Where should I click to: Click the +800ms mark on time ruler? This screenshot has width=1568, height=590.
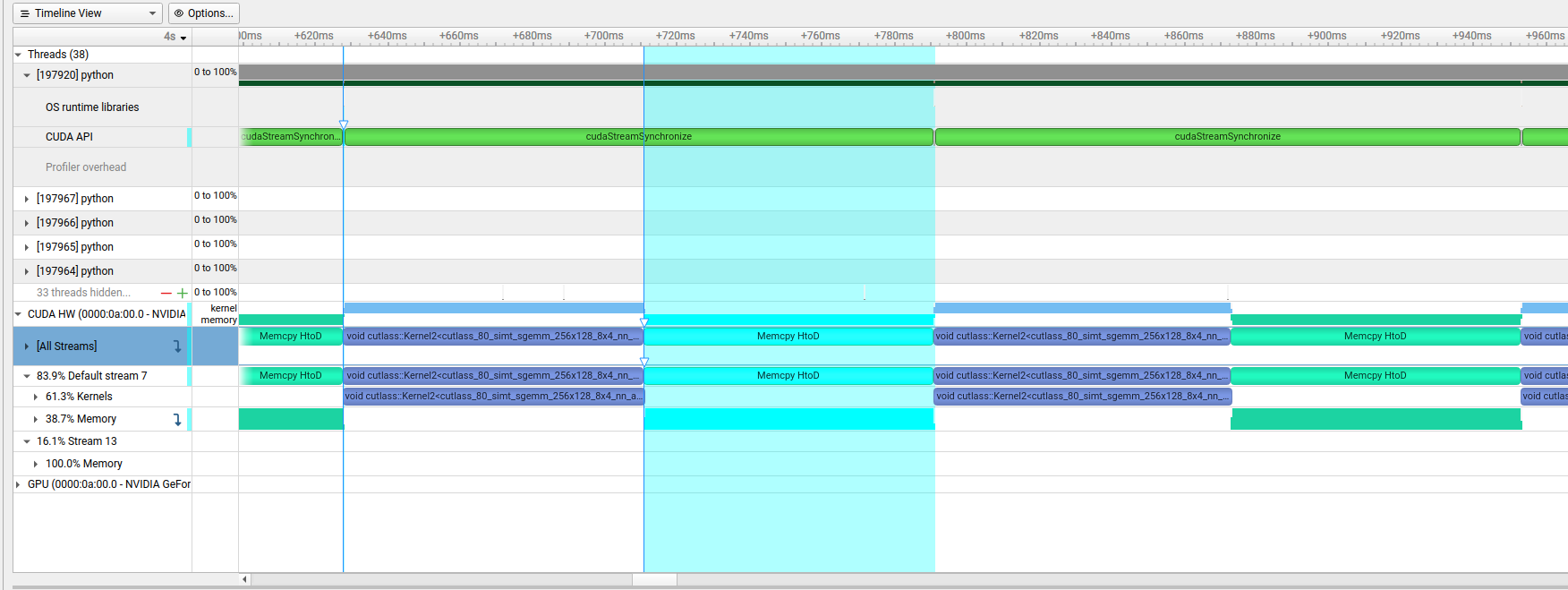pyautogui.click(x=965, y=37)
